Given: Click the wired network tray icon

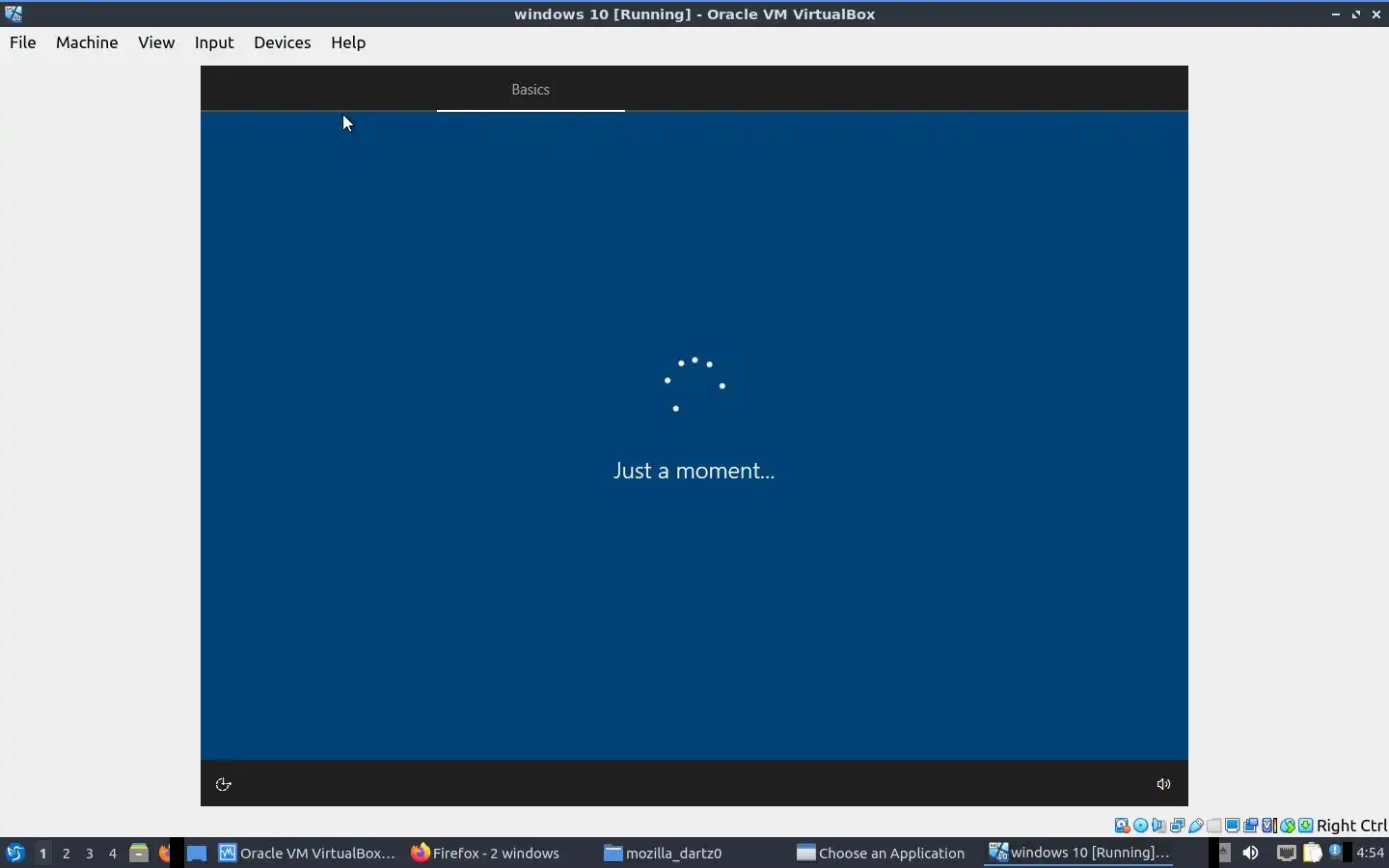Looking at the screenshot, I should (1287, 853).
